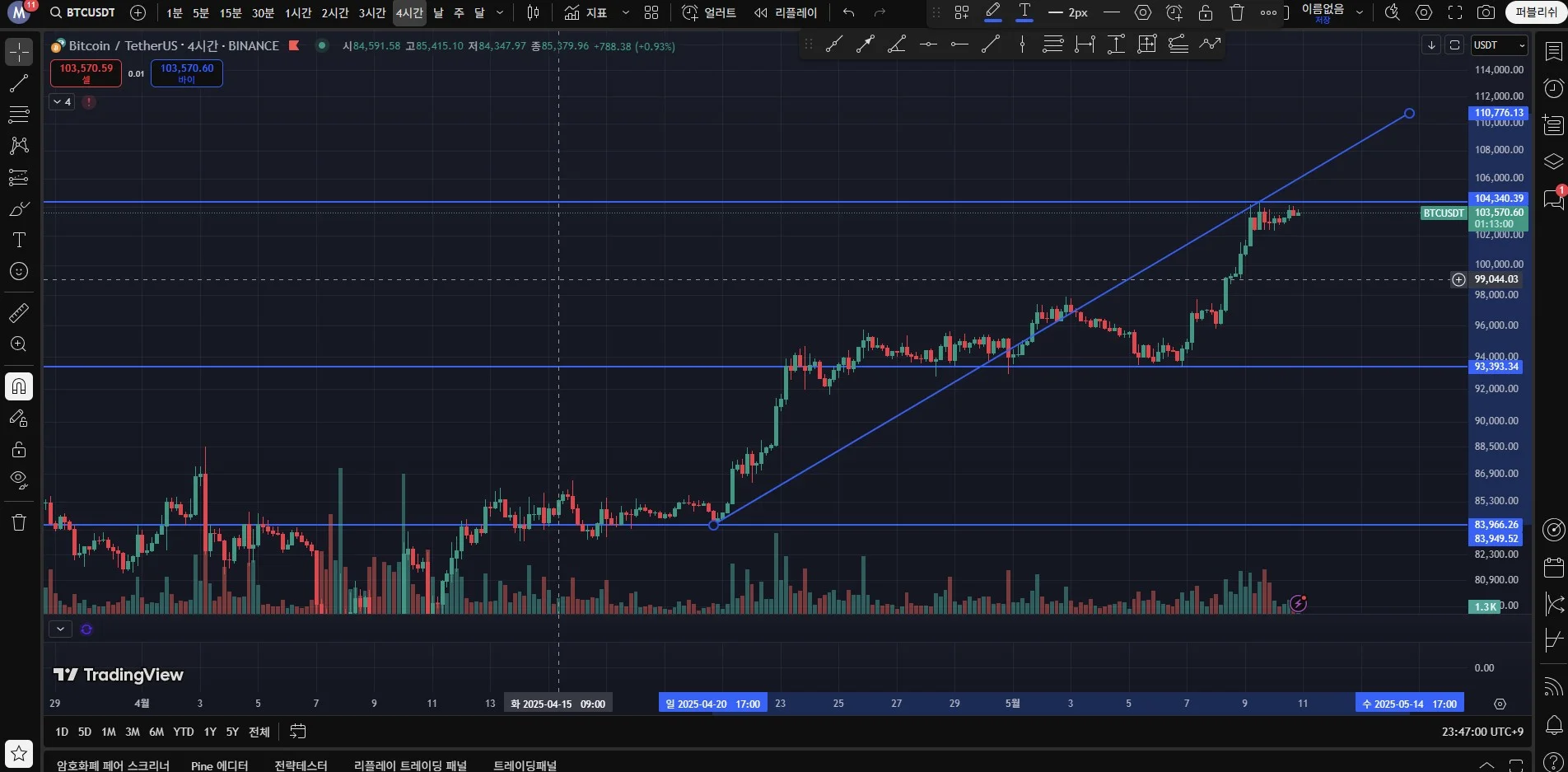Toggle lock all drawings in left sidebar
1568x772 pixels.
(19, 449)
